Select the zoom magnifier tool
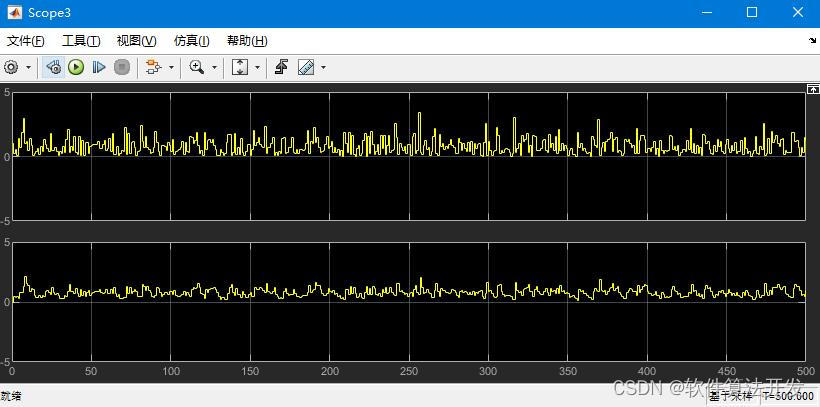This screenshot has width=820, height=407. [x=197, y=67]
